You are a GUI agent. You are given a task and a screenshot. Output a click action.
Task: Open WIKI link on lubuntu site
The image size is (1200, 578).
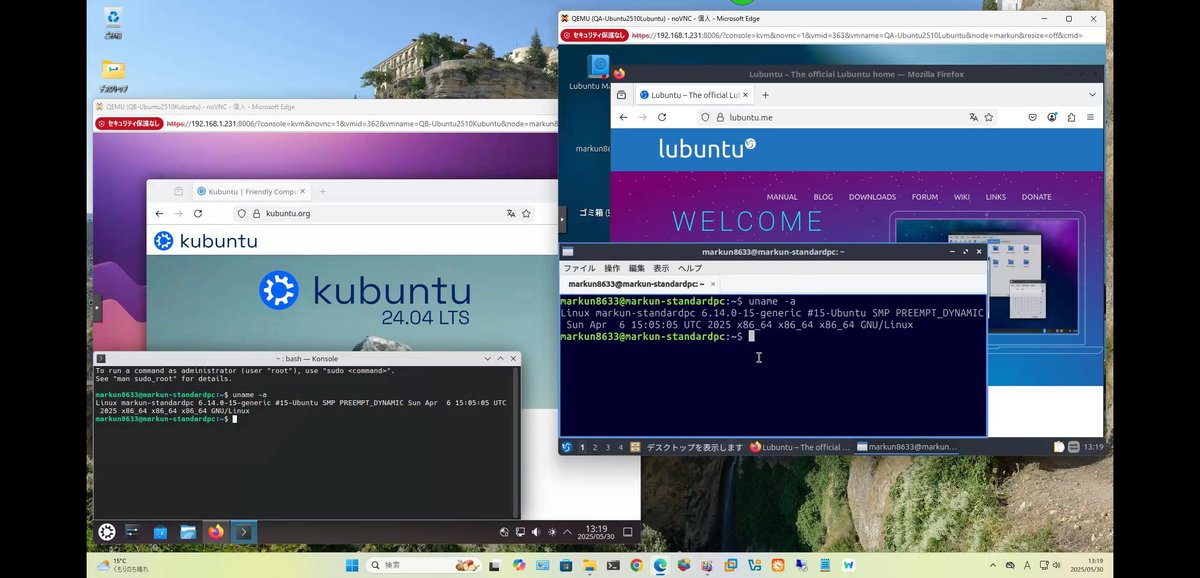tap(962, 197)
